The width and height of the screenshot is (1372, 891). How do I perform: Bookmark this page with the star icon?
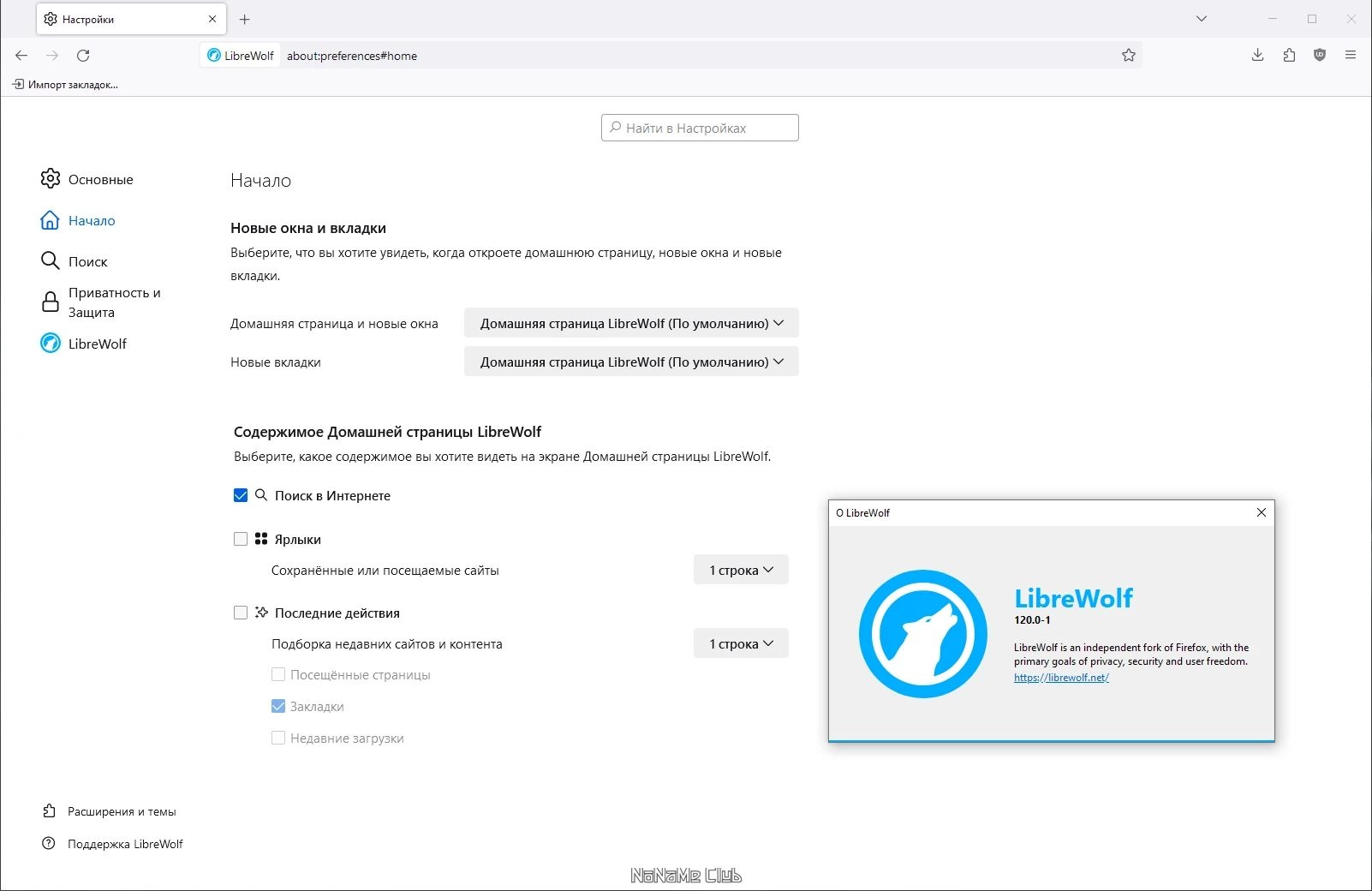click(x=1129, y=56)
